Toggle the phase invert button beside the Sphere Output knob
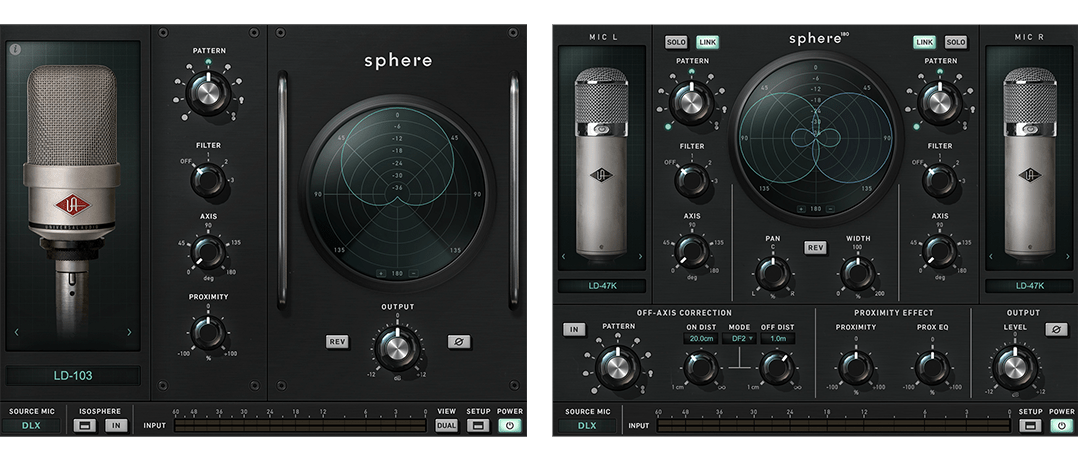Viewport: 1078px width, 461px height. point(458,342)
